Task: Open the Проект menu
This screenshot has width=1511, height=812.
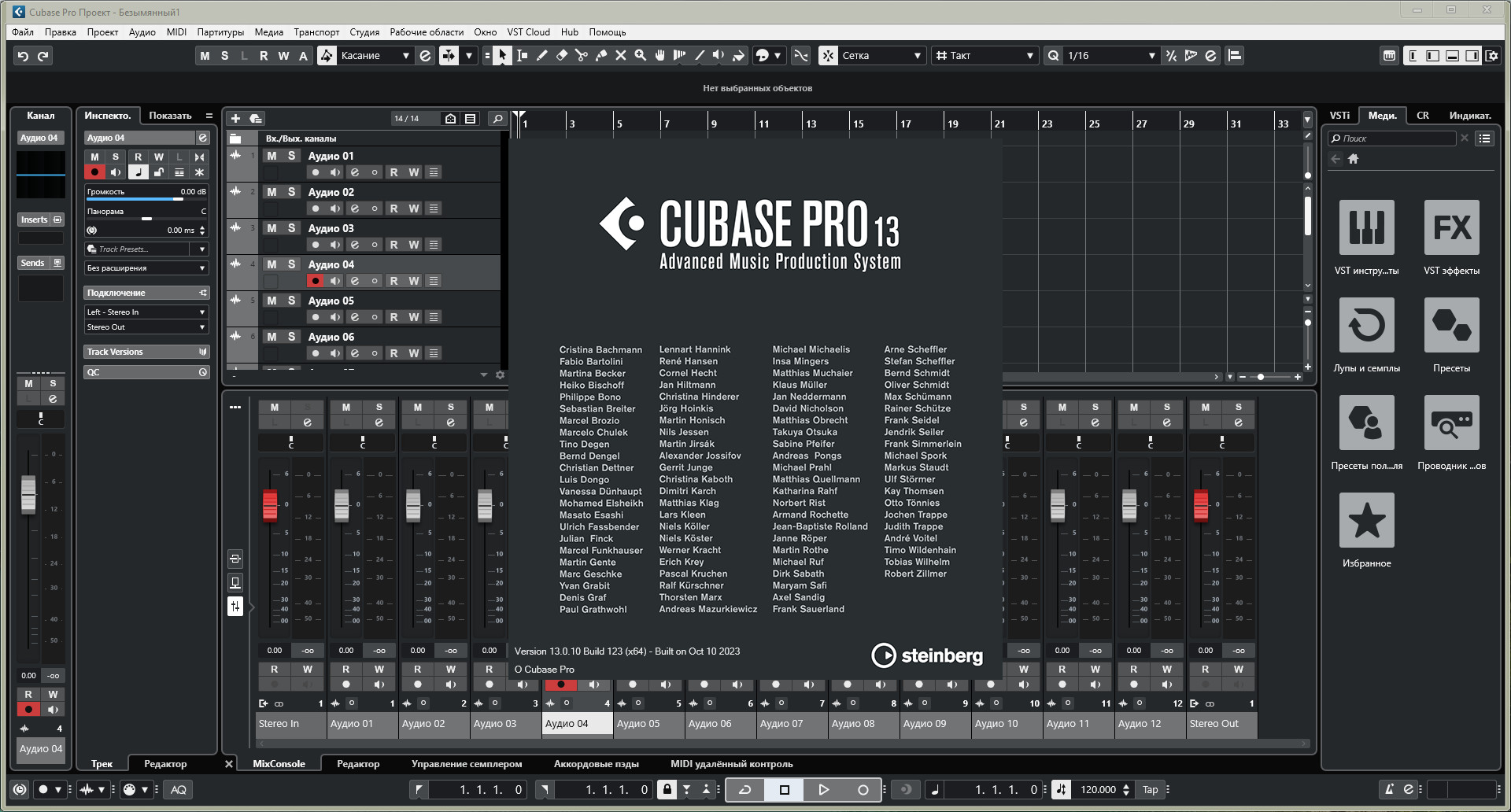Action: [102, 32]
